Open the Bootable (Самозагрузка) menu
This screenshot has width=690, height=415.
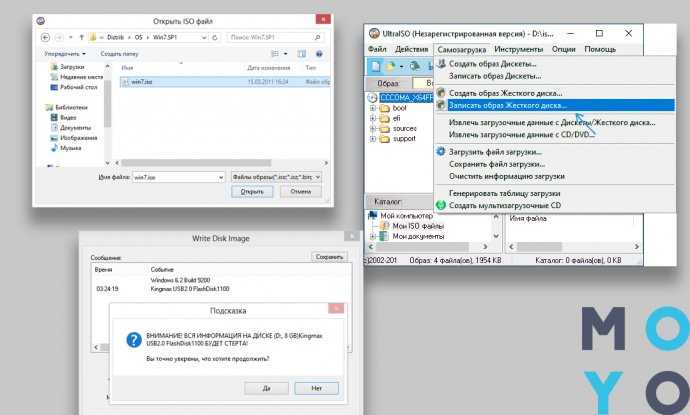pyautogui.click(x=462, y=50)
